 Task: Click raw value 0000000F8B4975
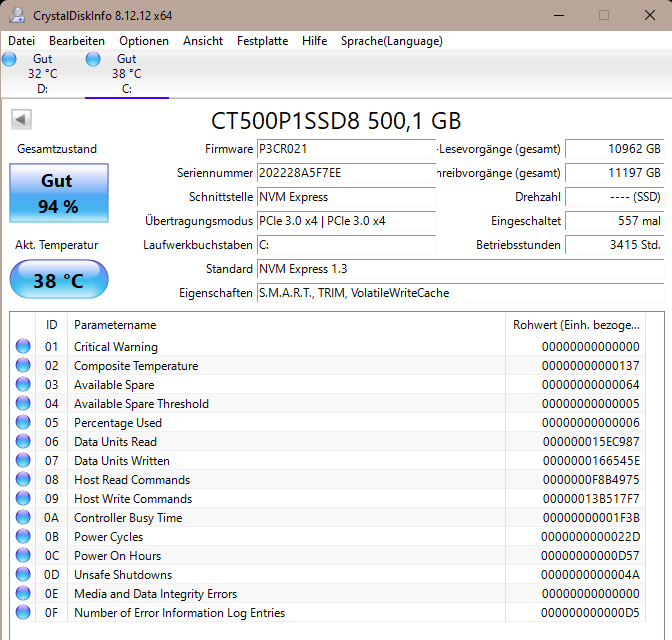pyautogui.click(x=591, y=480)
